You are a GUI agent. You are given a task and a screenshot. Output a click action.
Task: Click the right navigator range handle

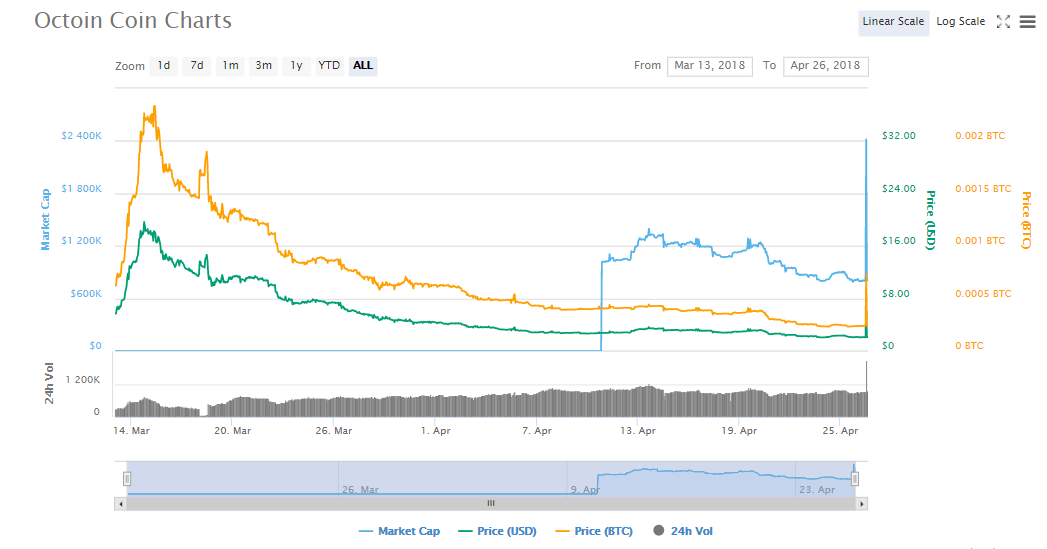coord(855,479)
